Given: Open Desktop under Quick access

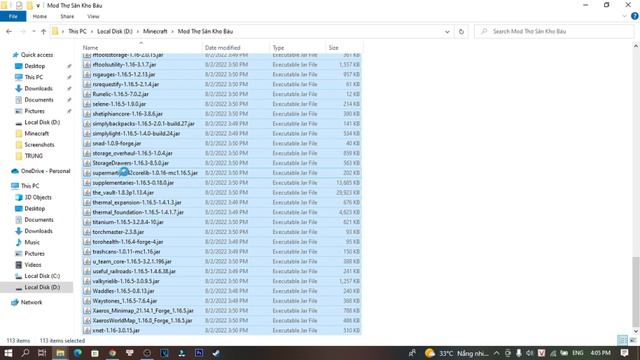Looking at the screenshot, I should click(x=35, y=66).
